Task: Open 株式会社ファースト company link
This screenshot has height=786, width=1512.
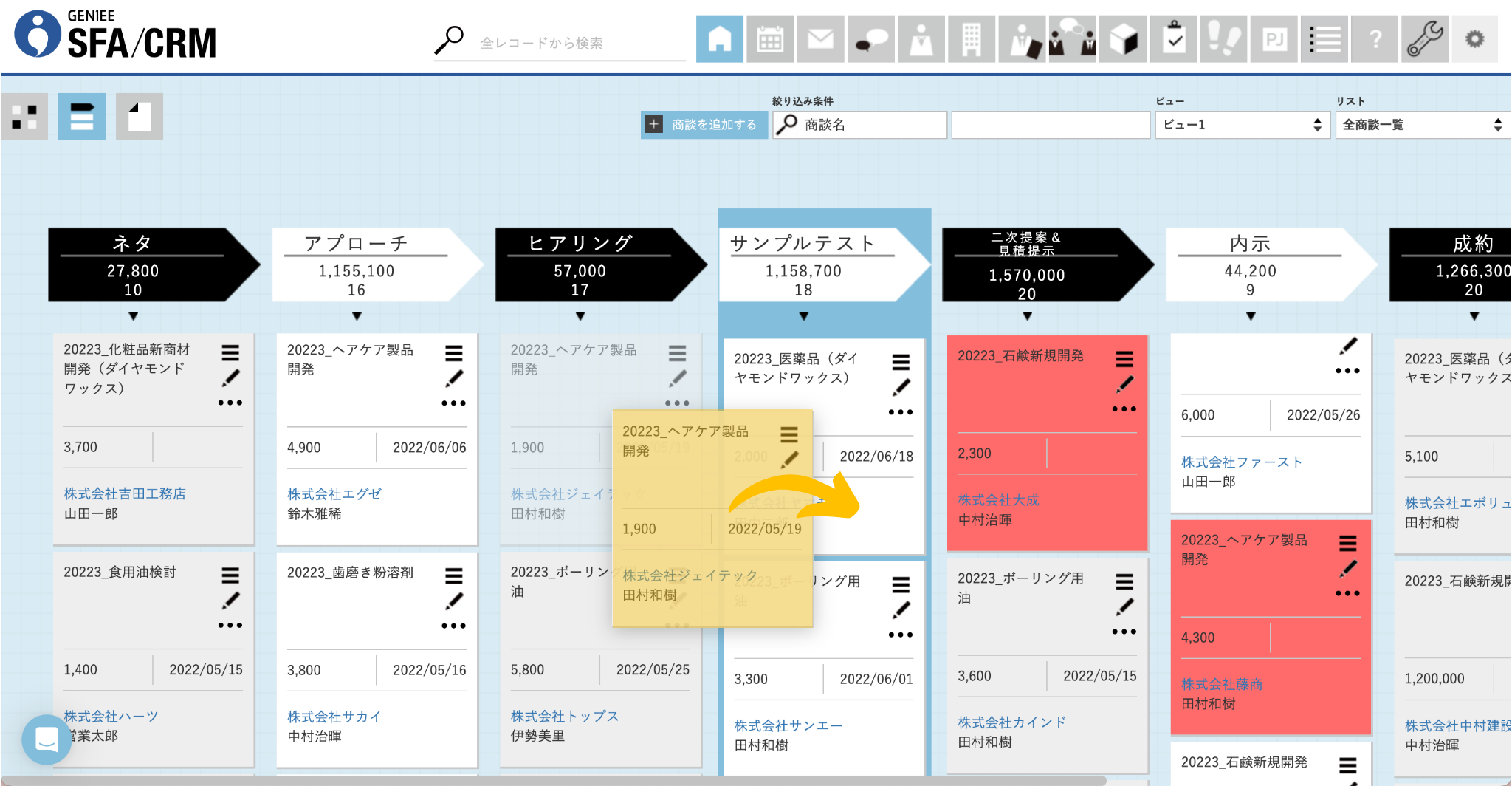Action: (1242, 462)
